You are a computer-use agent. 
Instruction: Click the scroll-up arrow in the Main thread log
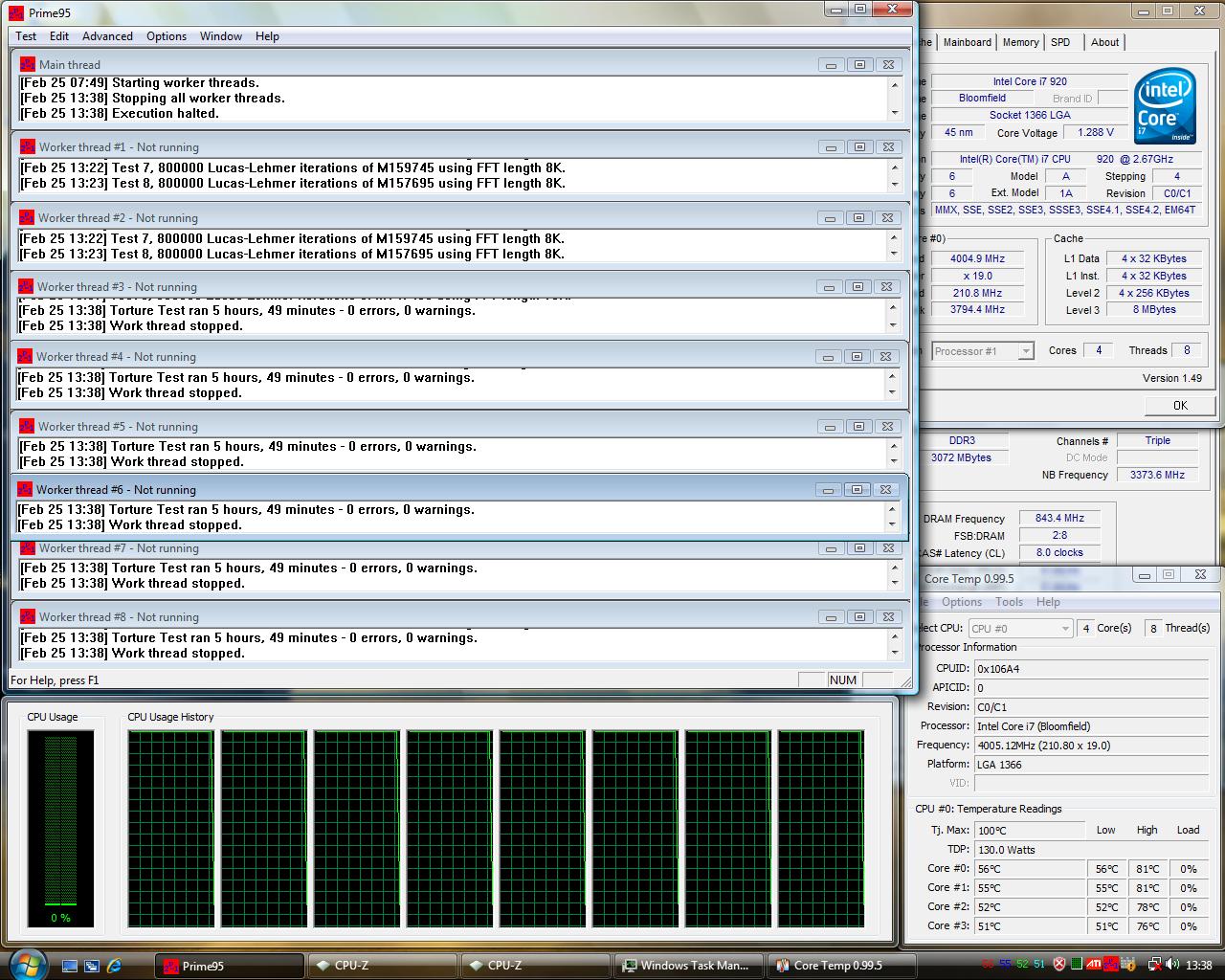[x=895, y=84]
